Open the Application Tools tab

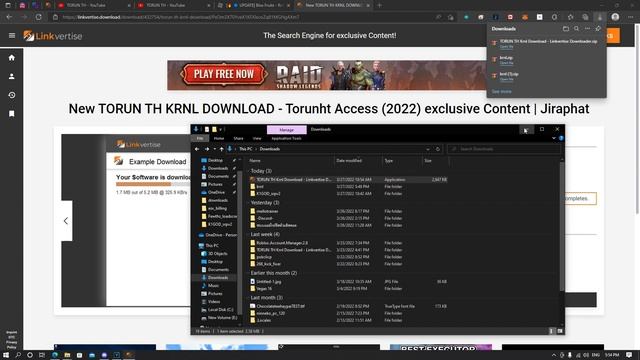pyautogui.click(x=286, y=138)
